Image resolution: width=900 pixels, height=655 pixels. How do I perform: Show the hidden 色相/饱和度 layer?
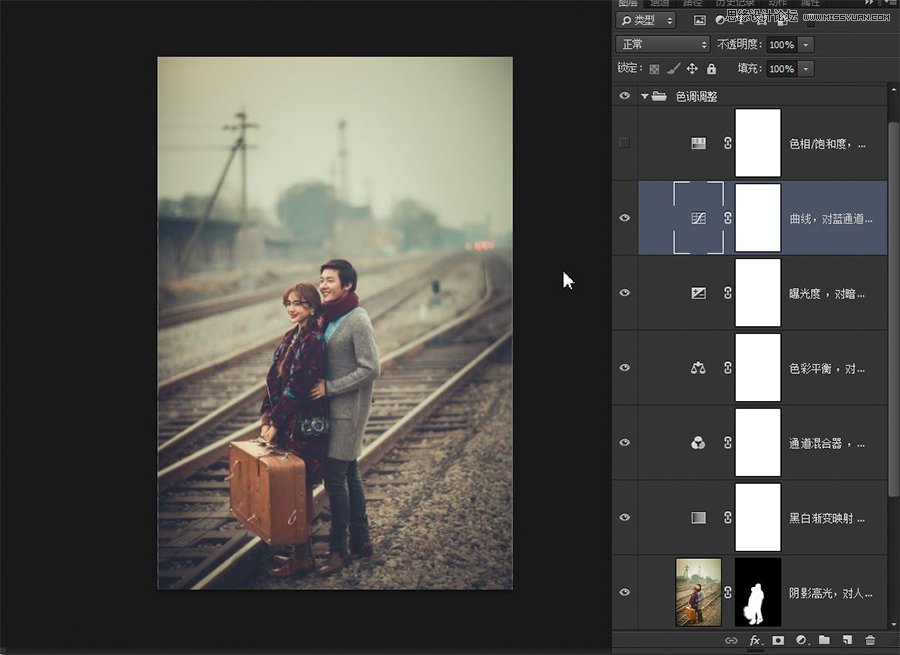(624, 143)
